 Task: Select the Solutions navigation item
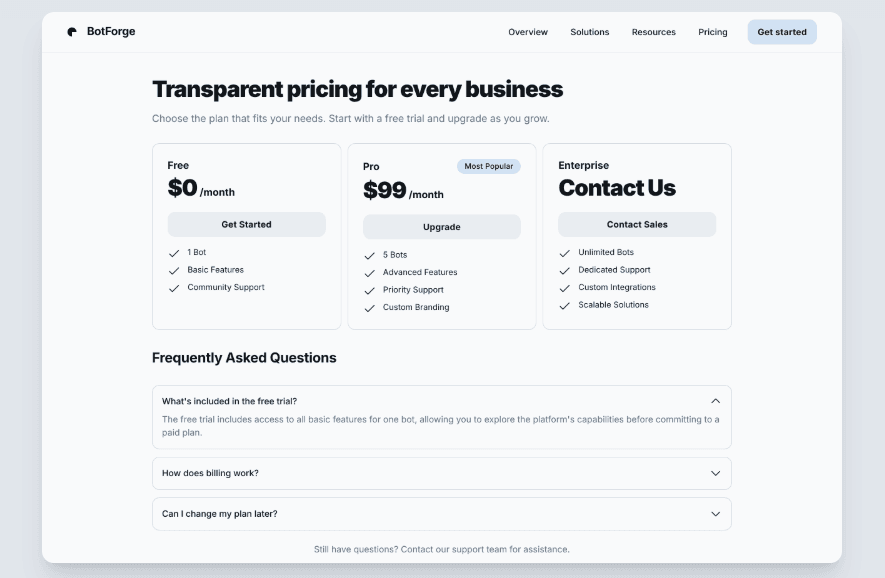tap(589, 31)
